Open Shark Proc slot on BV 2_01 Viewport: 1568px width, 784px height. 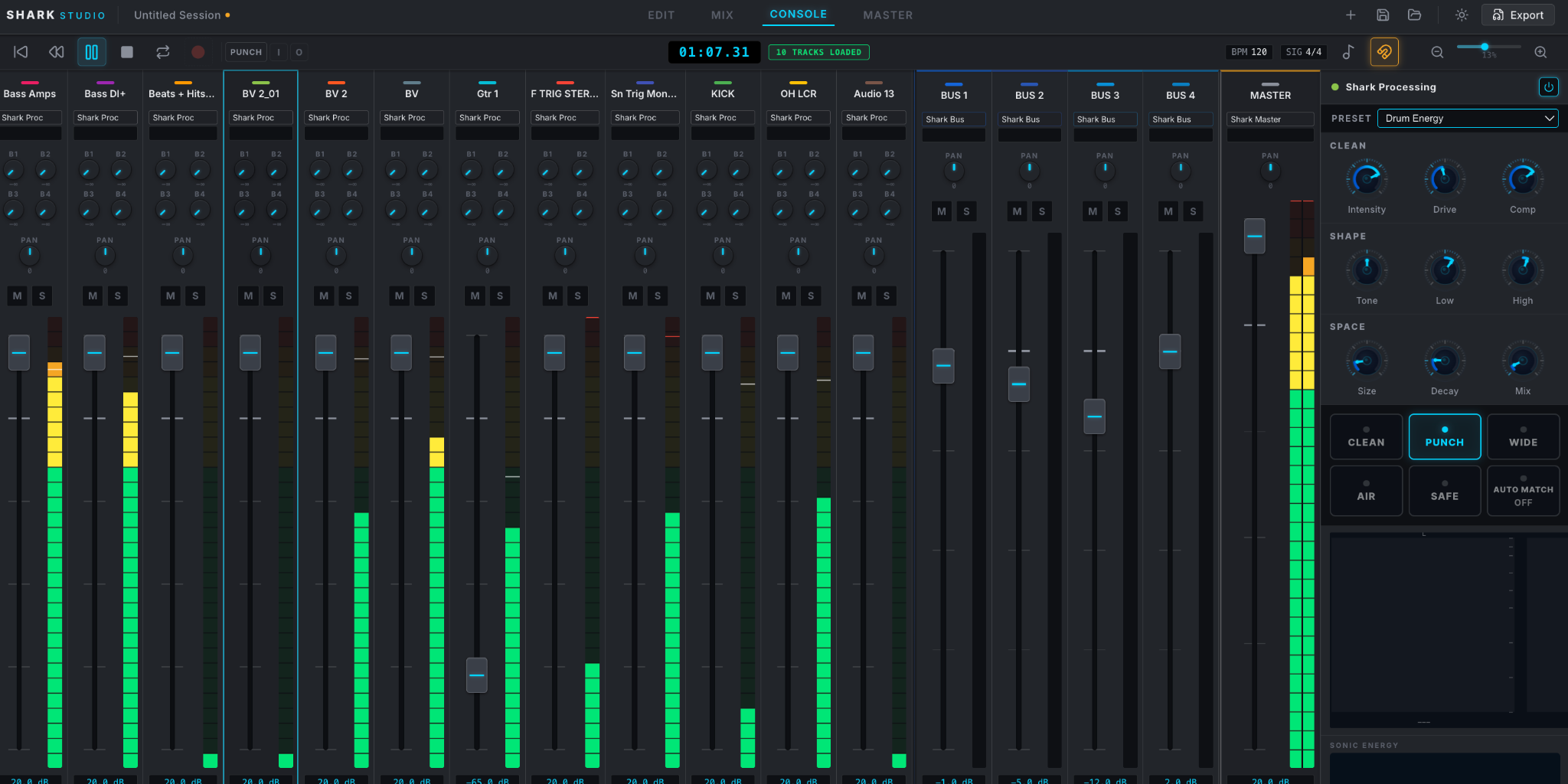[260, 118]
